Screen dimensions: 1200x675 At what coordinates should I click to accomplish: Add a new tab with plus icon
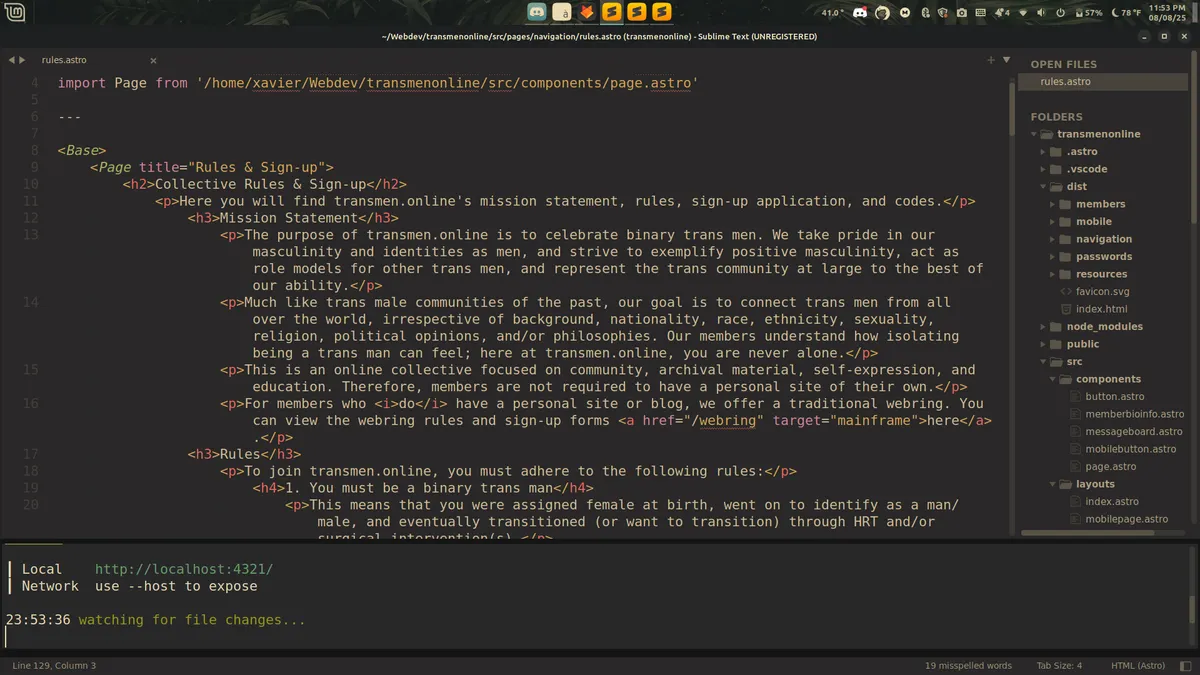coord(991,60)
